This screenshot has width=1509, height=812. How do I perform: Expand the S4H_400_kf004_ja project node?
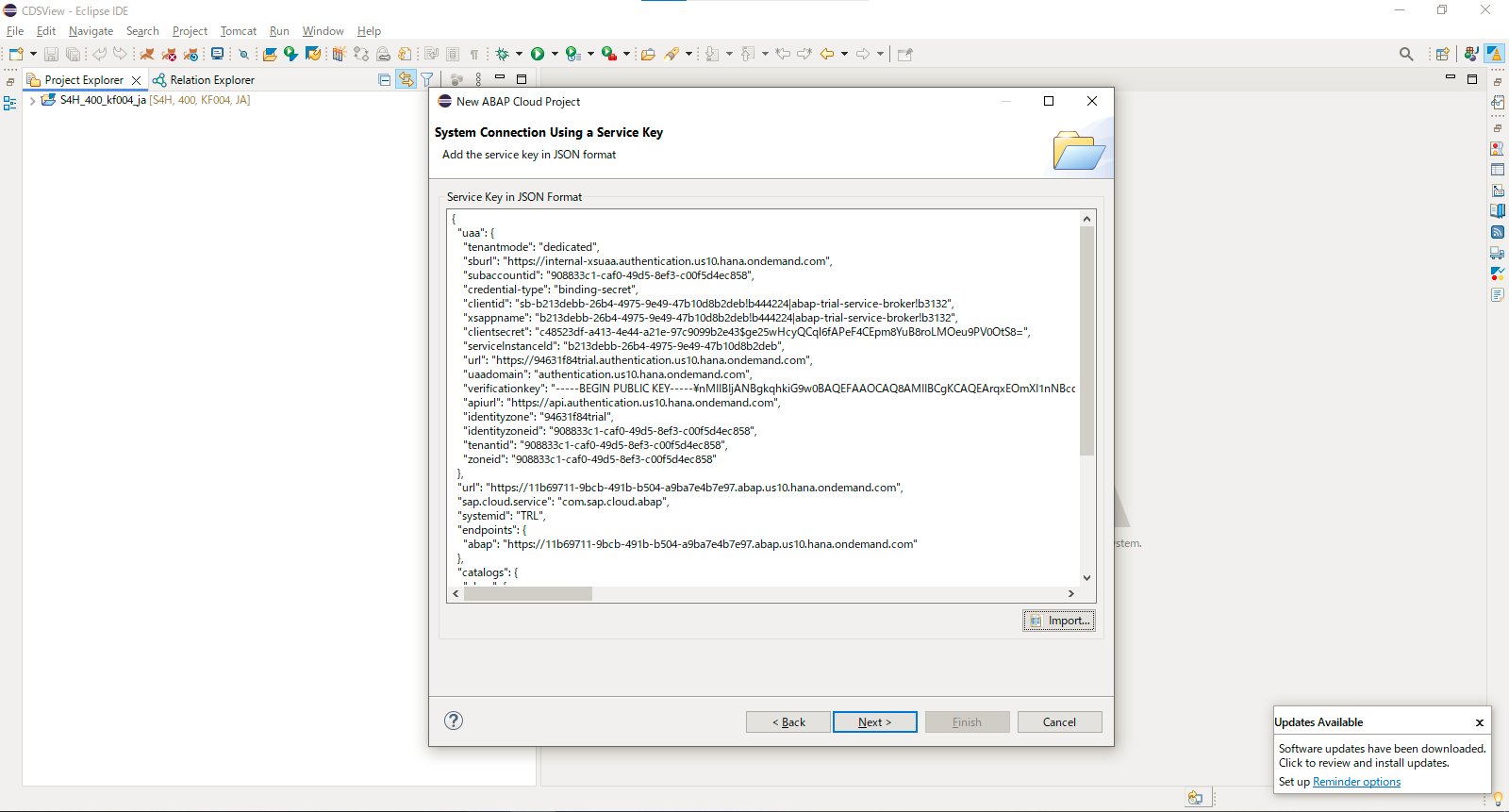pos(33,100)
